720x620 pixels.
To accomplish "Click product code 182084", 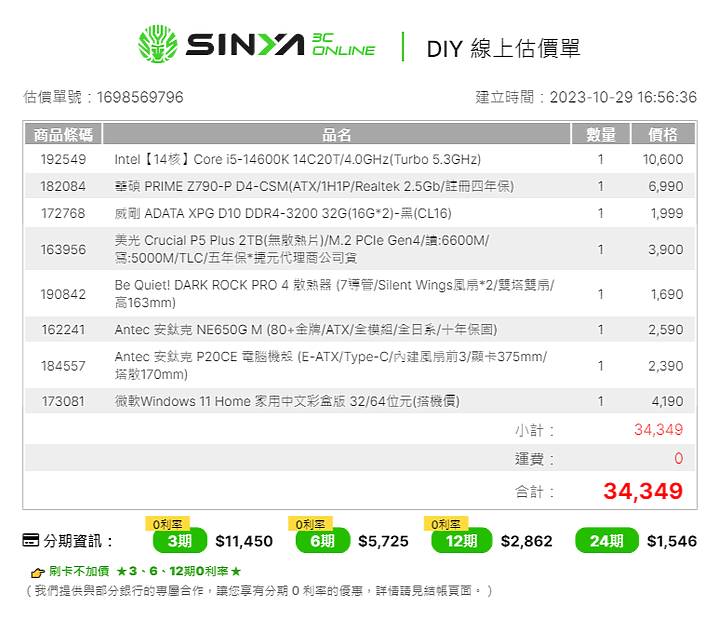I will (x=63, y=186).
